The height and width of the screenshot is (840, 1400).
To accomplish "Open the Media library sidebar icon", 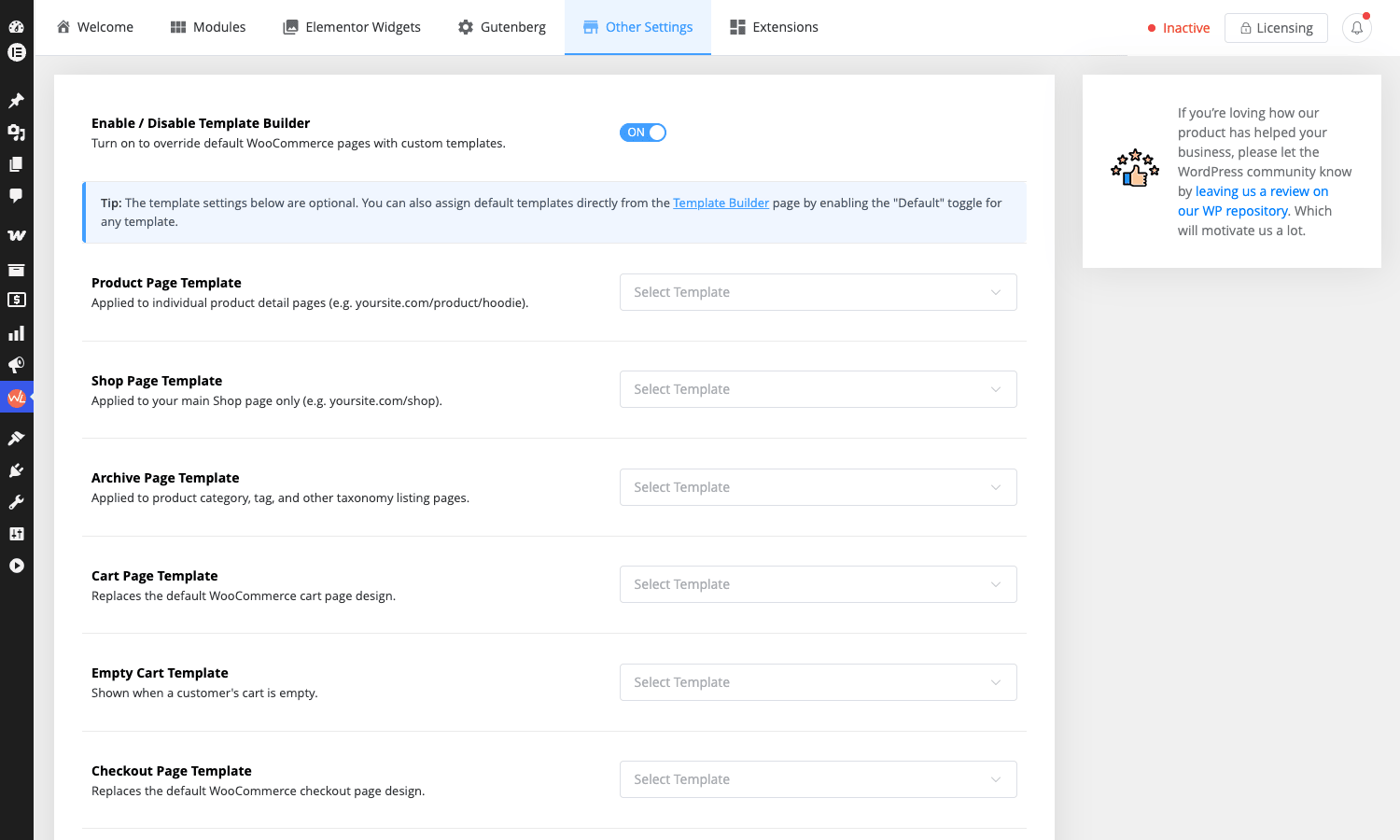I will click(16, 133).
